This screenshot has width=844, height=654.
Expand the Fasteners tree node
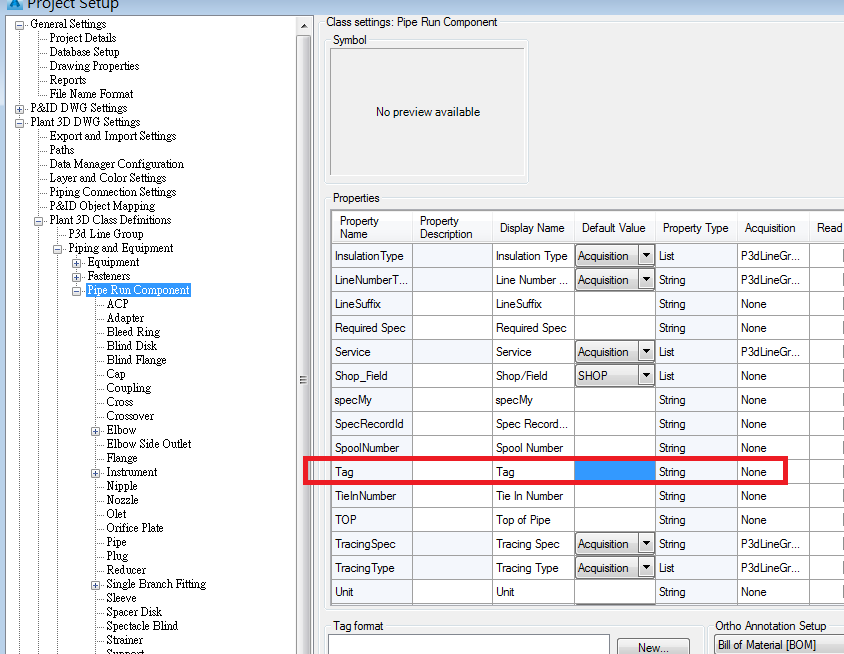(76, 277)
